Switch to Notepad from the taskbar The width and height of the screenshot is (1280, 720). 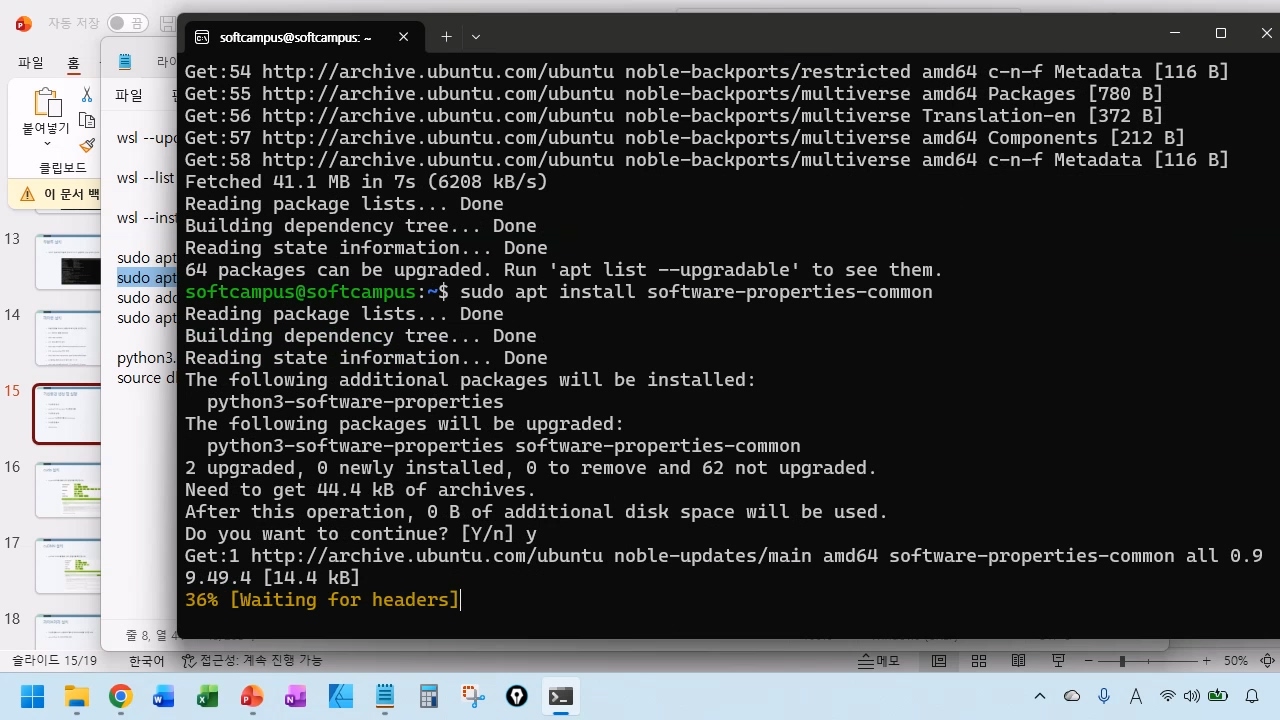385,697
